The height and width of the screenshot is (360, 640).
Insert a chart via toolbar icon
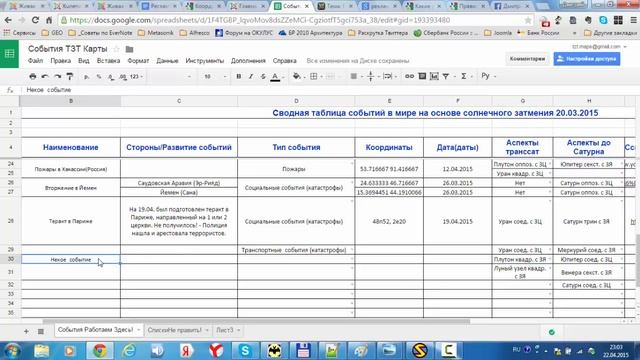point(434,76)
